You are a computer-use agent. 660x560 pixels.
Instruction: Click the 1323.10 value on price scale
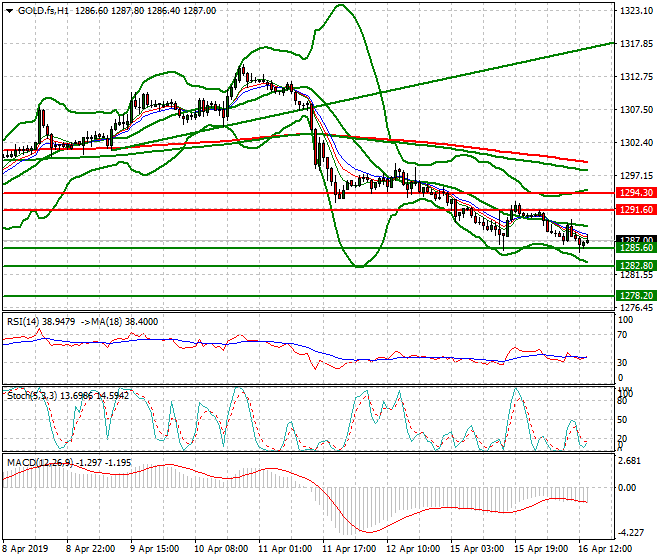635,11
